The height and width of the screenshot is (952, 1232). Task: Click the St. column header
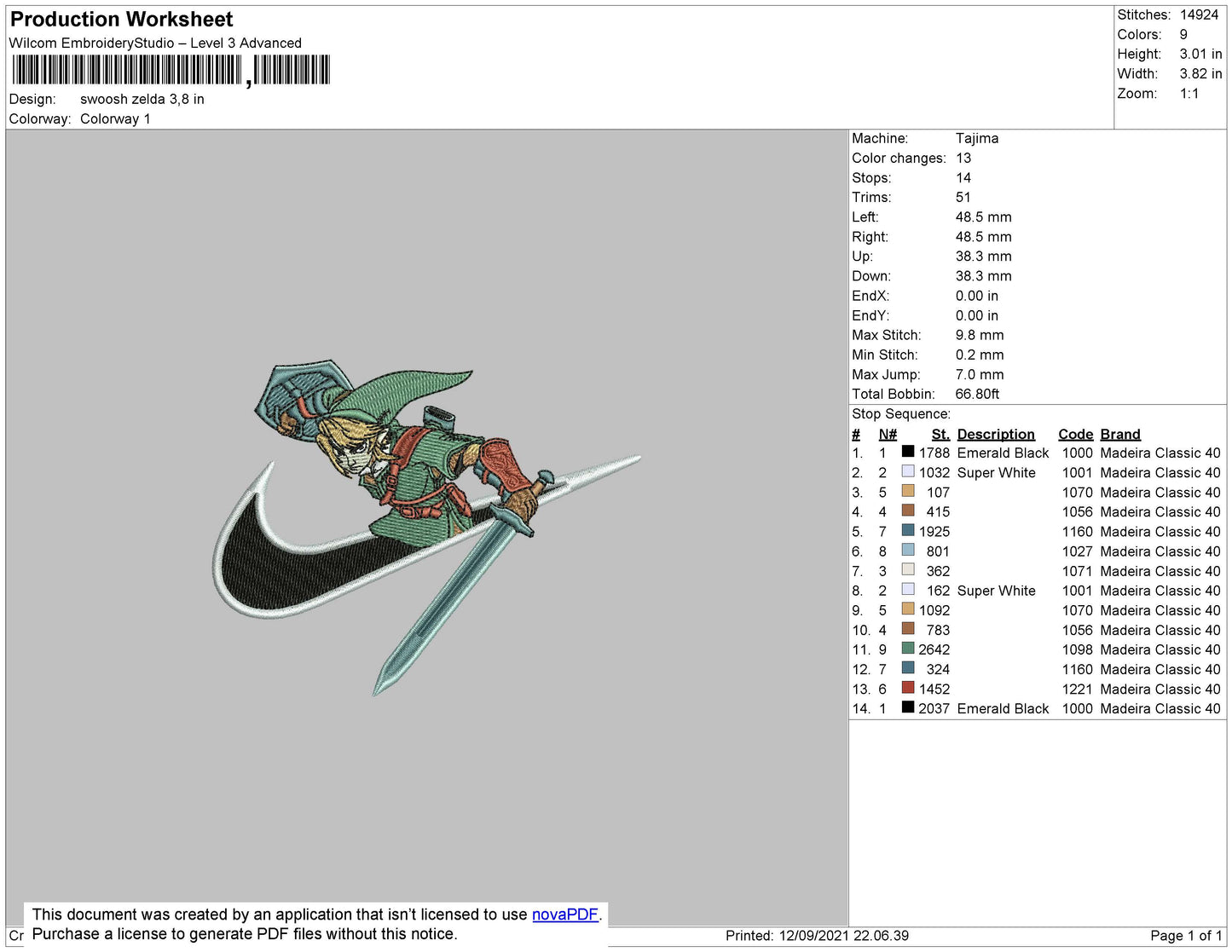pyautogui.click(x=940, y=434)
